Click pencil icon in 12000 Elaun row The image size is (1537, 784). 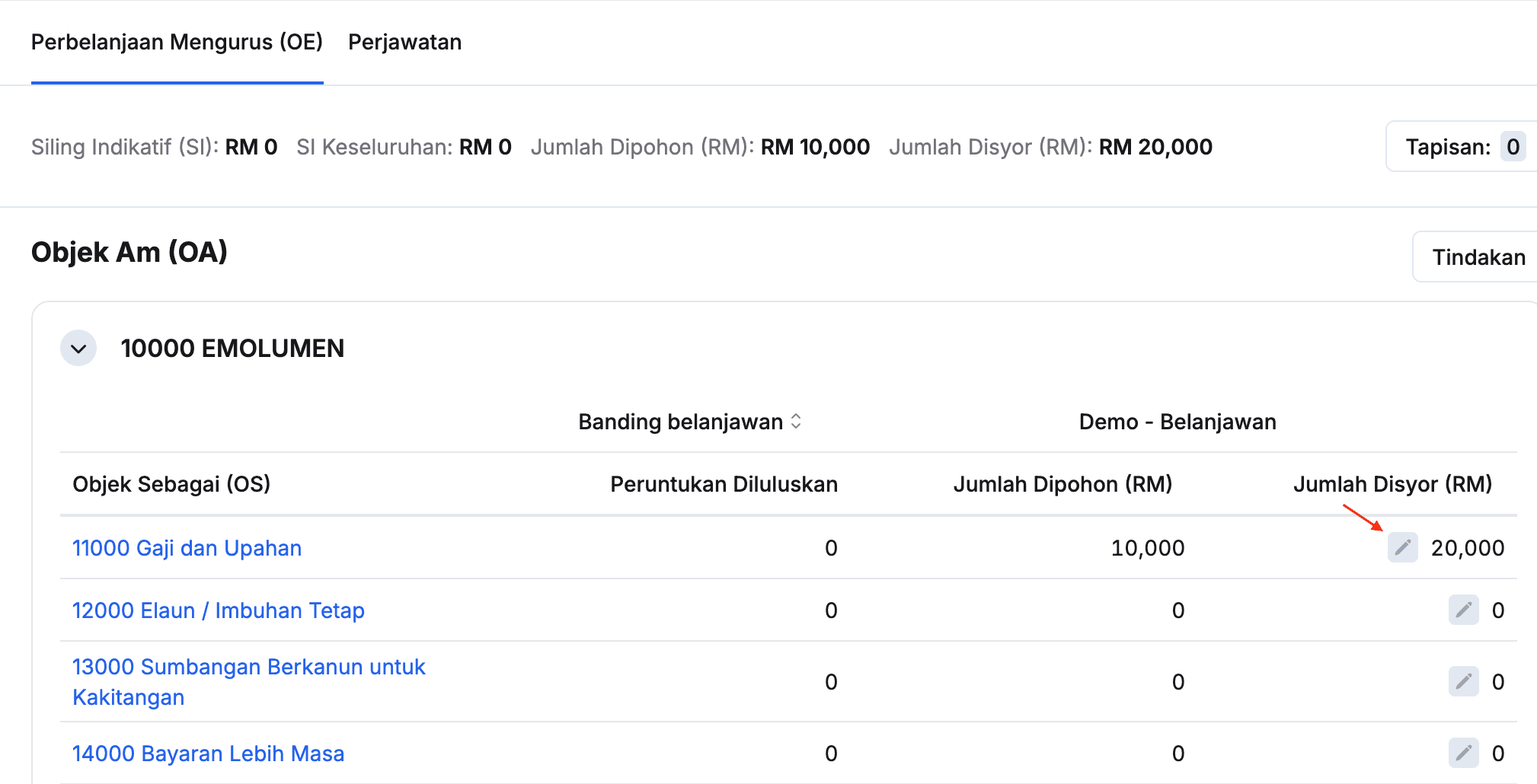pyautogui.click(x=1463, y=610)
